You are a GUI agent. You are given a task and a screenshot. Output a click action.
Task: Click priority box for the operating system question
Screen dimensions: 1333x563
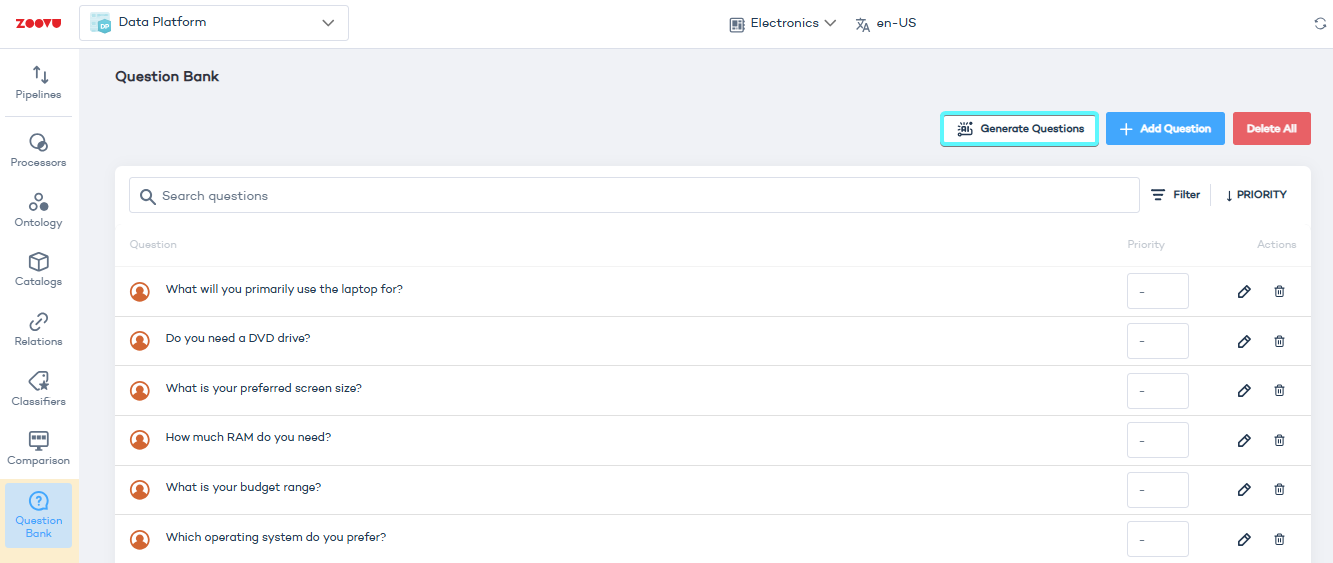tap(1158, 539)
